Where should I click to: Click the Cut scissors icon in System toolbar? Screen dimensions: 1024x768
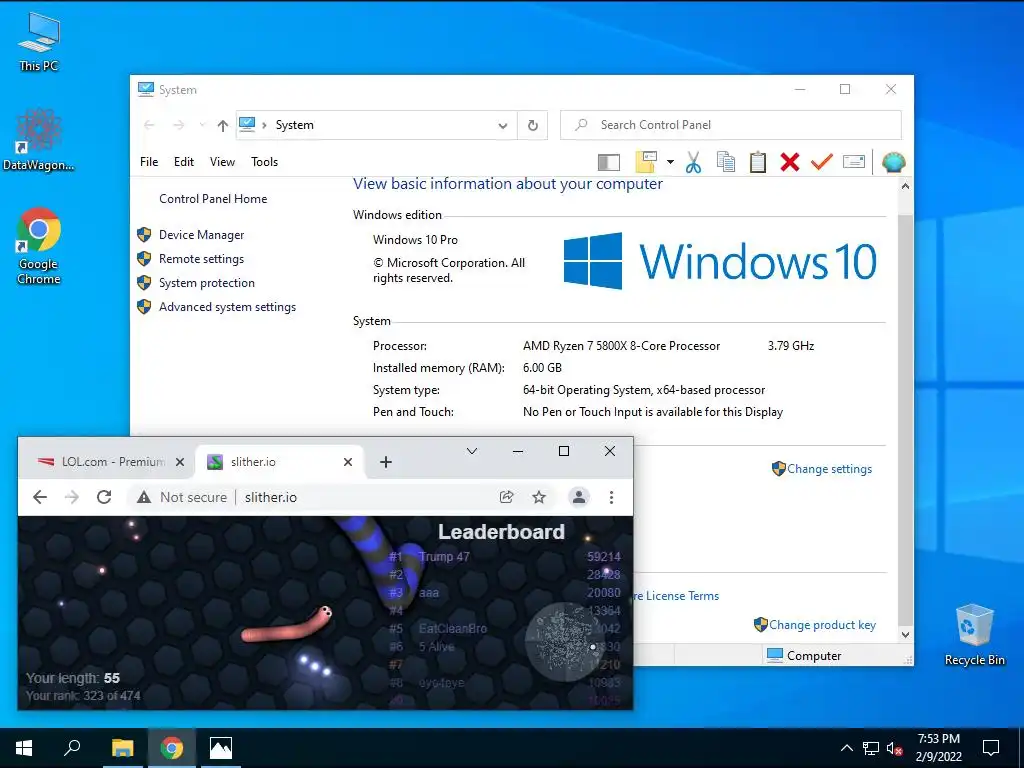tap(694, 162)
